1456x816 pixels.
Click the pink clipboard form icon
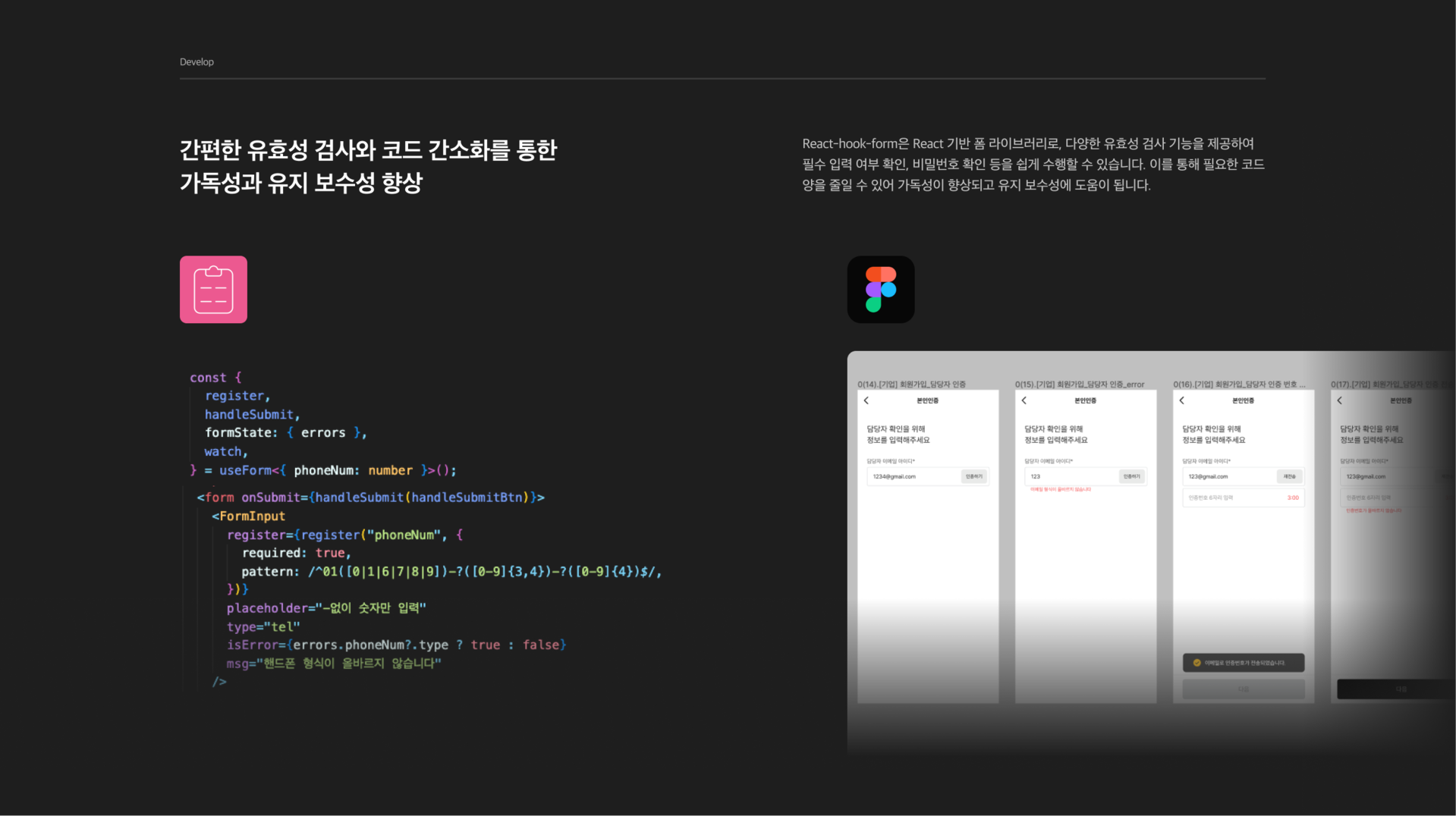213,289
